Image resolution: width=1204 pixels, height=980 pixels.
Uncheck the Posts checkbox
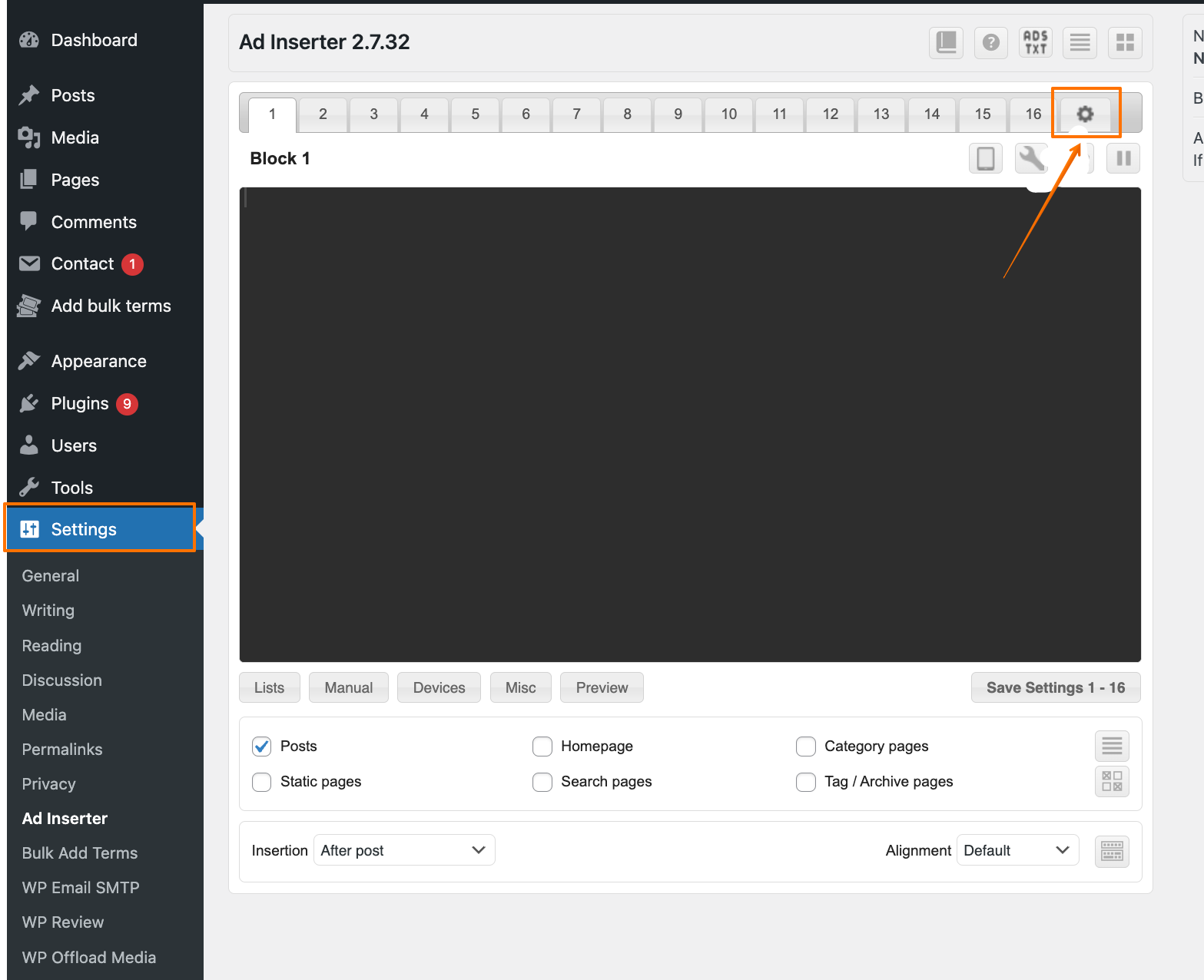tap(262, 747)
